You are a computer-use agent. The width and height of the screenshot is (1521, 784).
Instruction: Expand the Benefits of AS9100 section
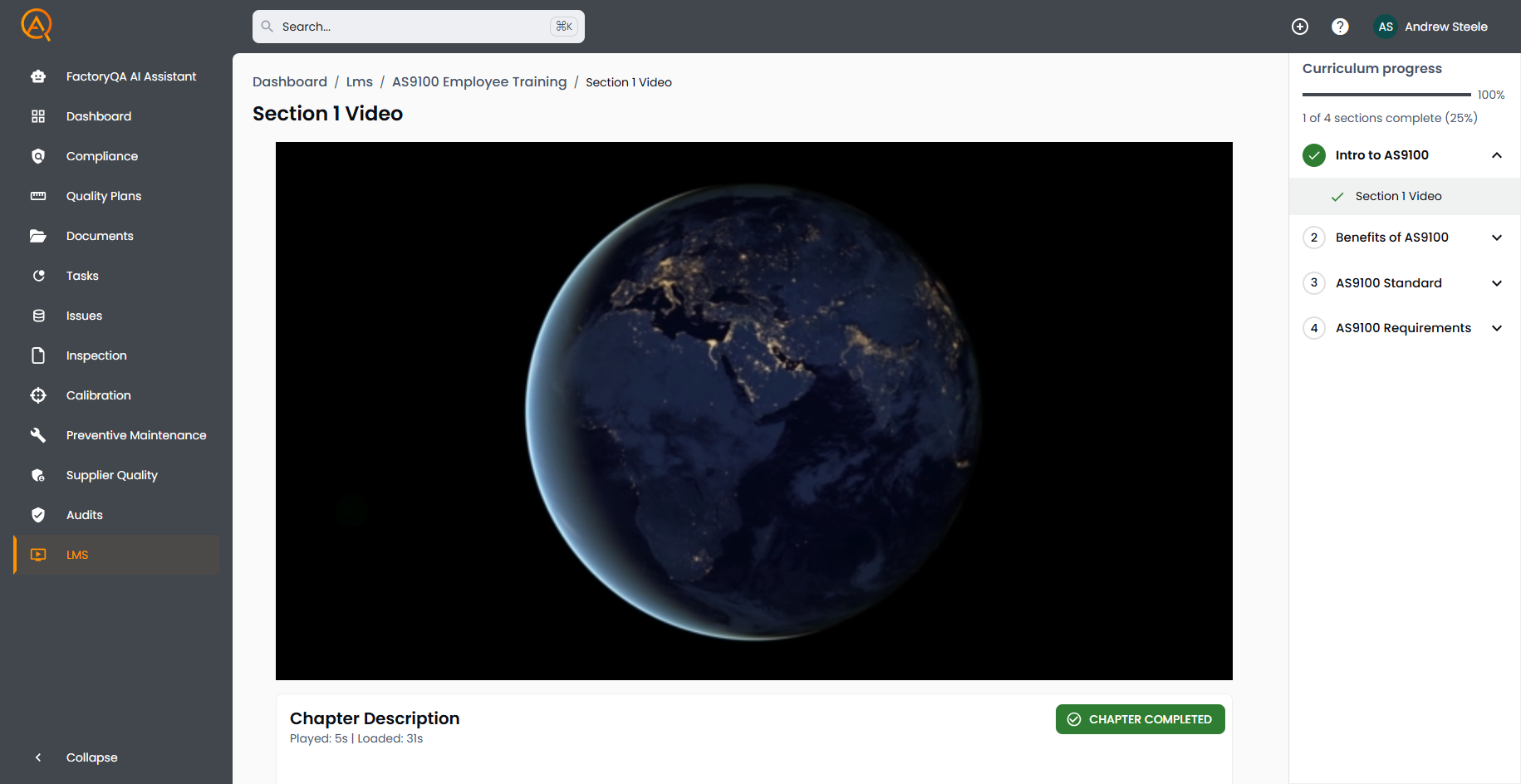pos(1498,238)
